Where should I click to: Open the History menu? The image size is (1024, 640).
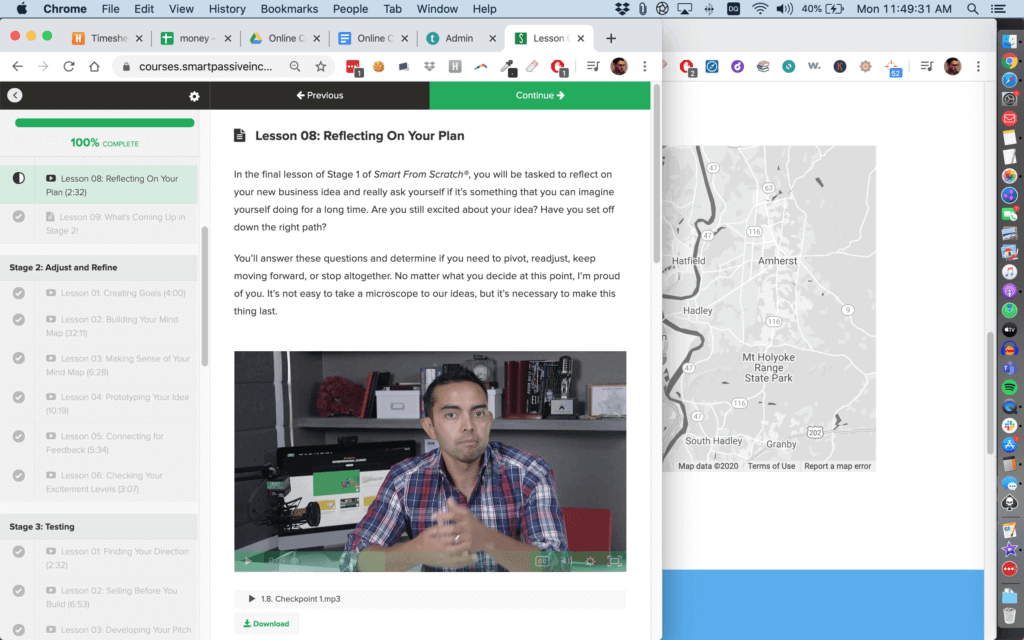[x=227, y=9]
